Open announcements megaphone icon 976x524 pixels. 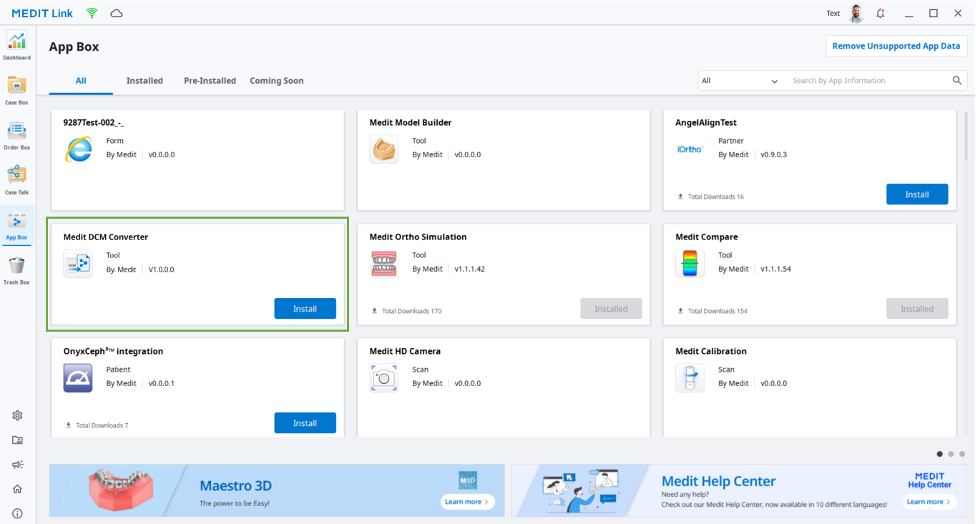[x=17, y=464]
